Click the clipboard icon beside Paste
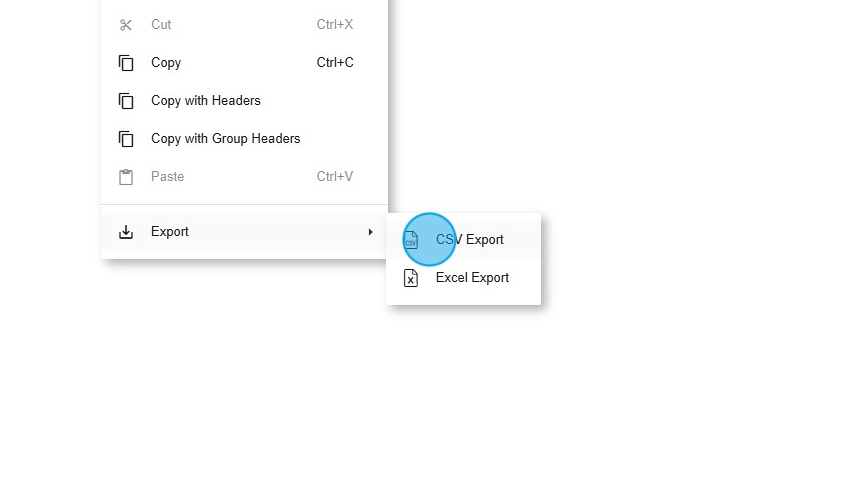 126,177
